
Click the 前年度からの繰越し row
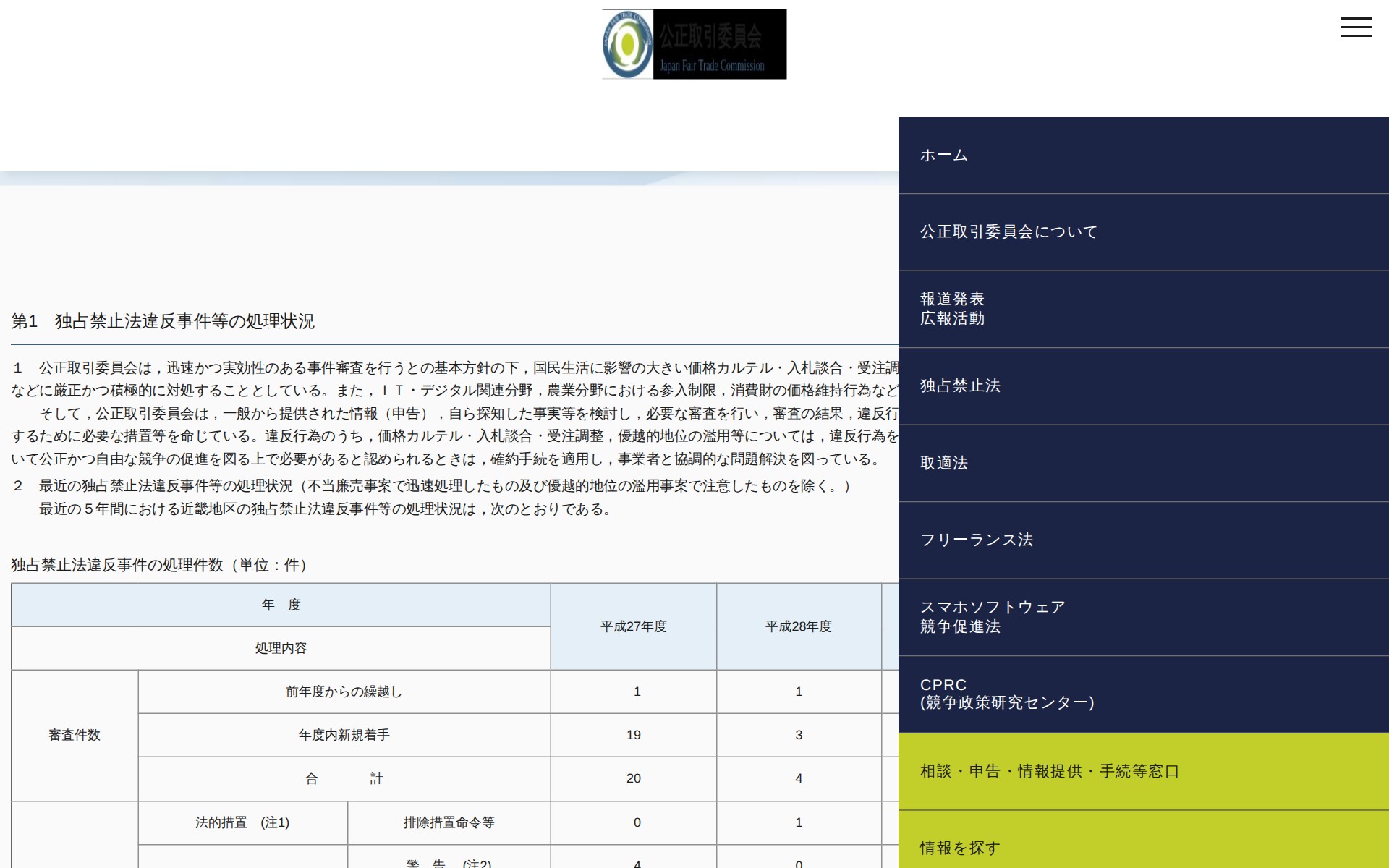pos(344,692)
